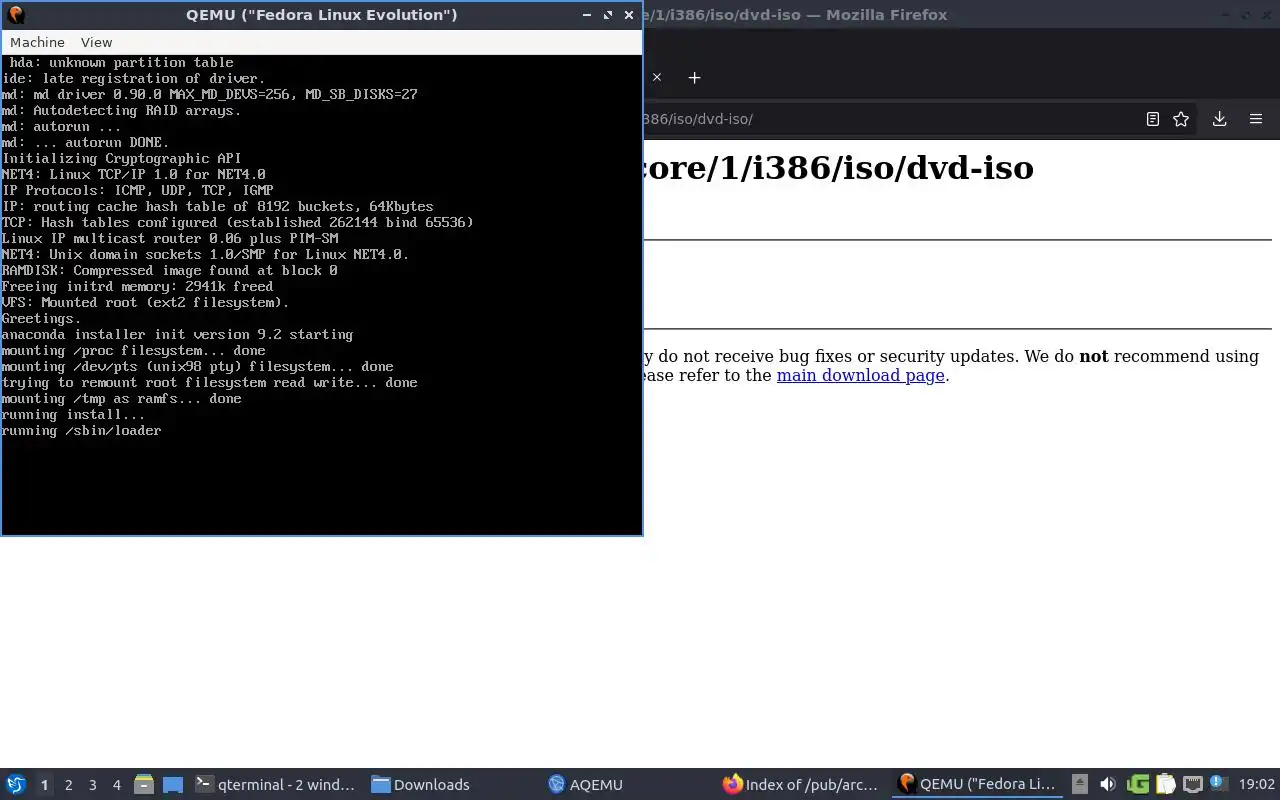Open the LXQt start menu

pyautogui.click(x=16, y=785)
